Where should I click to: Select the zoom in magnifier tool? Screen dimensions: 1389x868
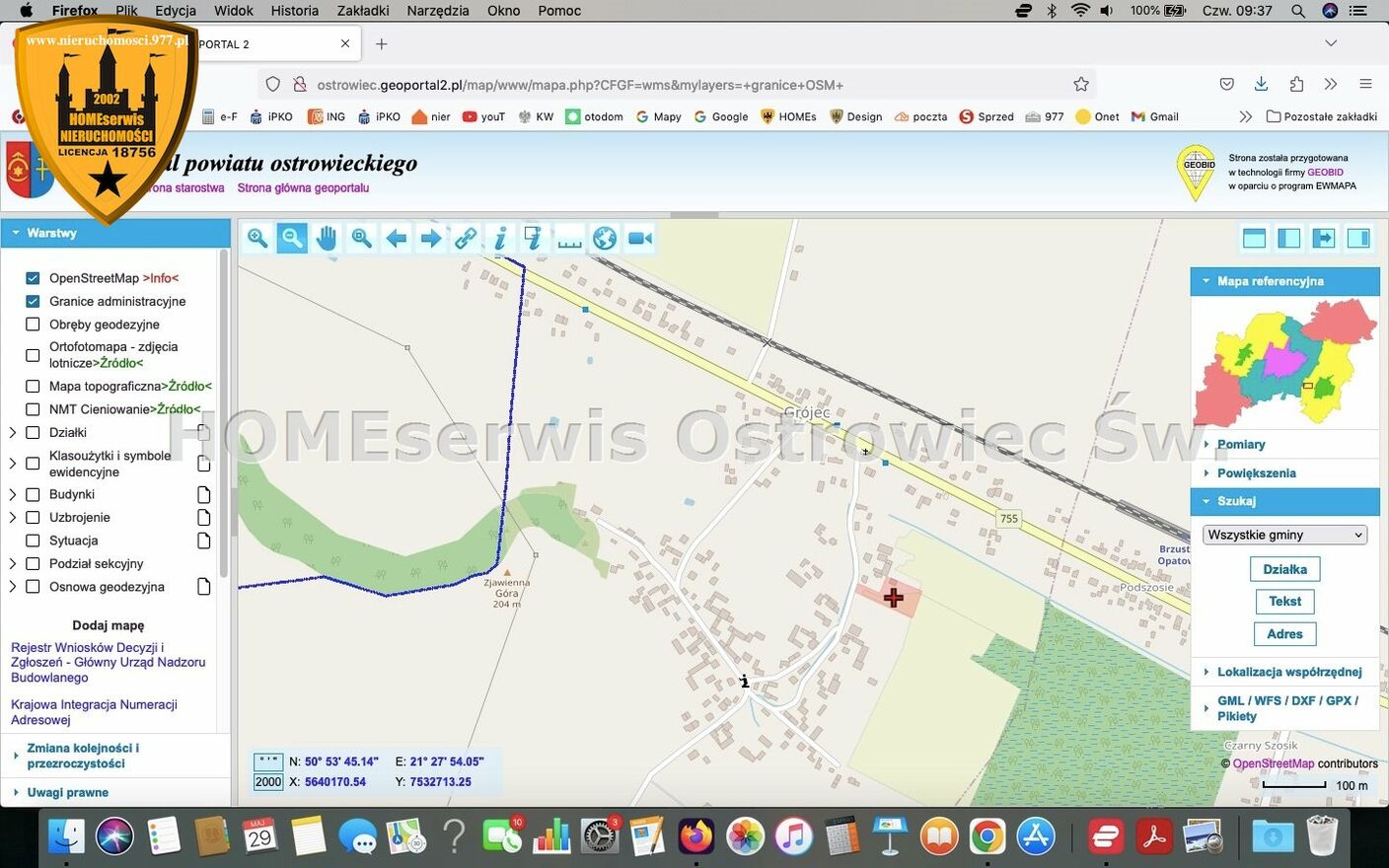(257, 239)
